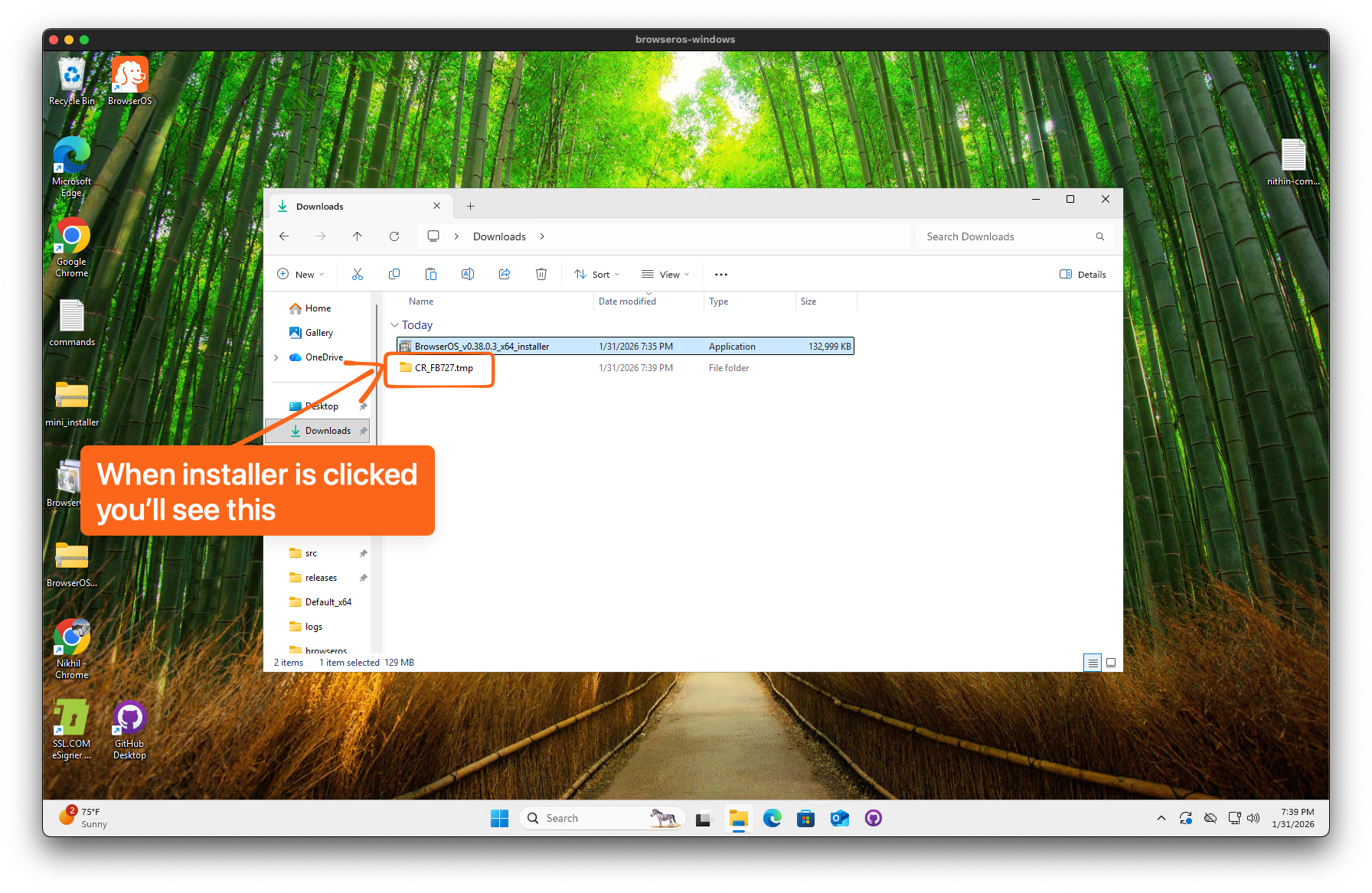This screenshot has height=893, width=1372.
Task: Open GitHub Desktop from the desktop
Action: (129, 719)
